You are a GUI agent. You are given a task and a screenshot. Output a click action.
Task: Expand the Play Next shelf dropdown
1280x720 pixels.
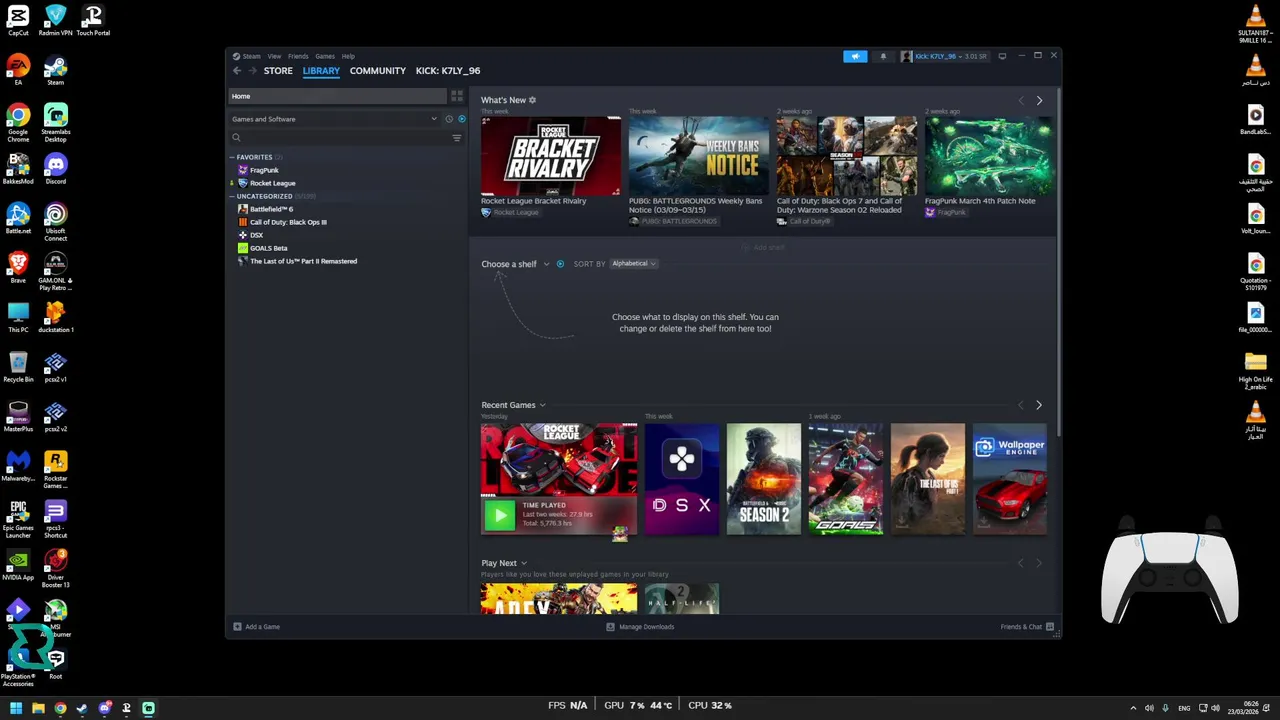click(523, 563)
